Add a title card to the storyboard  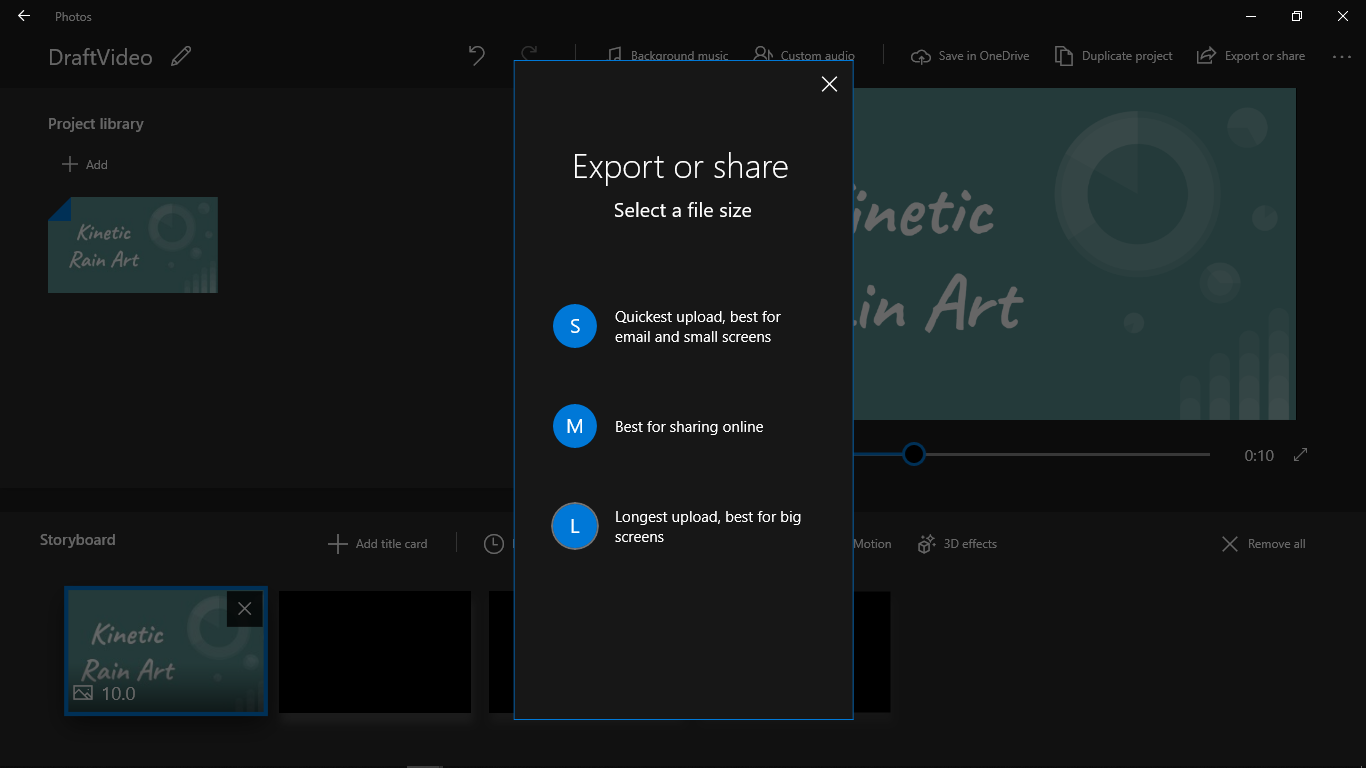pyautogui.click(x=378, y=544)
